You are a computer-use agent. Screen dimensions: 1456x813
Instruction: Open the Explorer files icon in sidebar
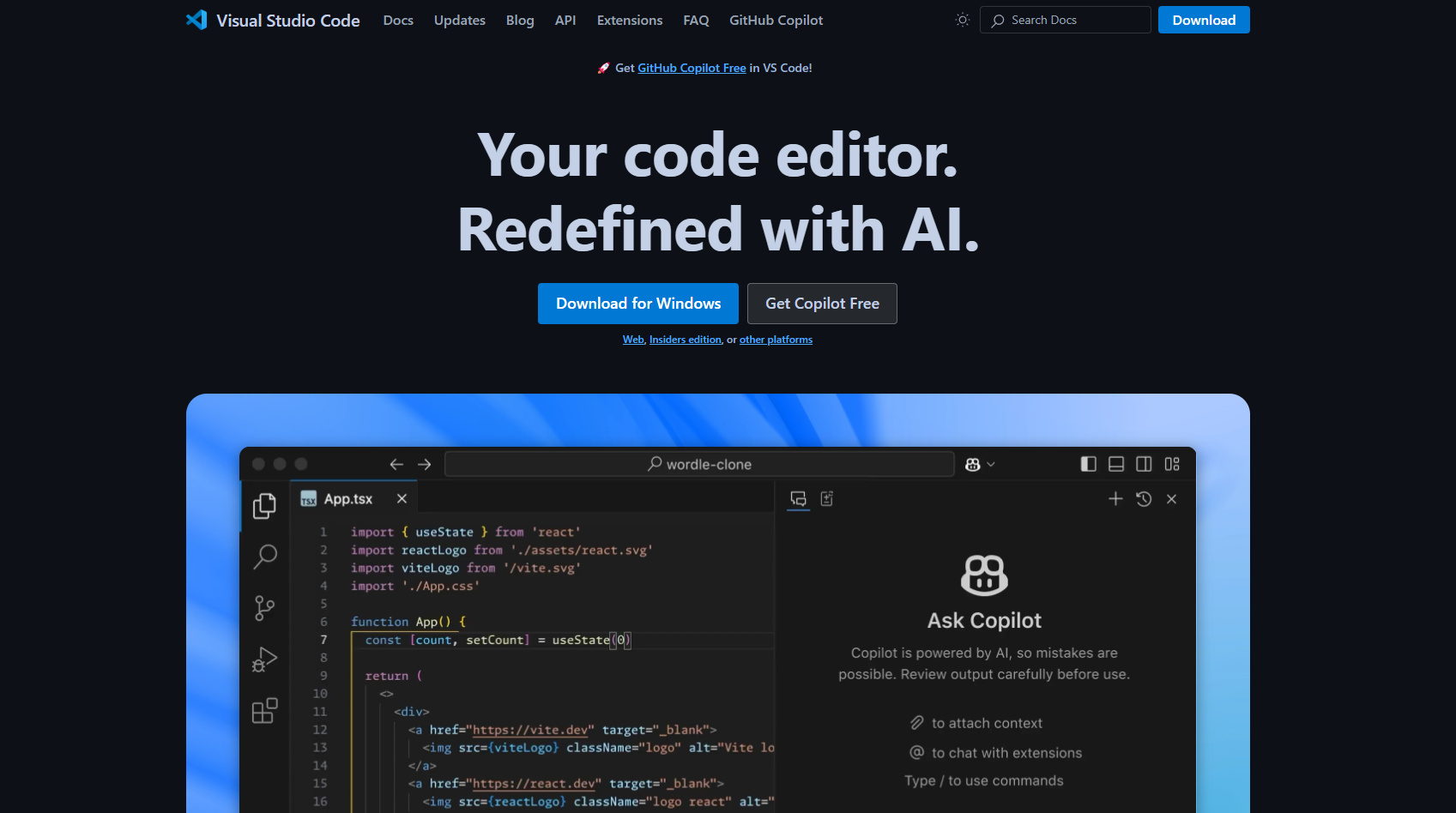tap(264, 506)
